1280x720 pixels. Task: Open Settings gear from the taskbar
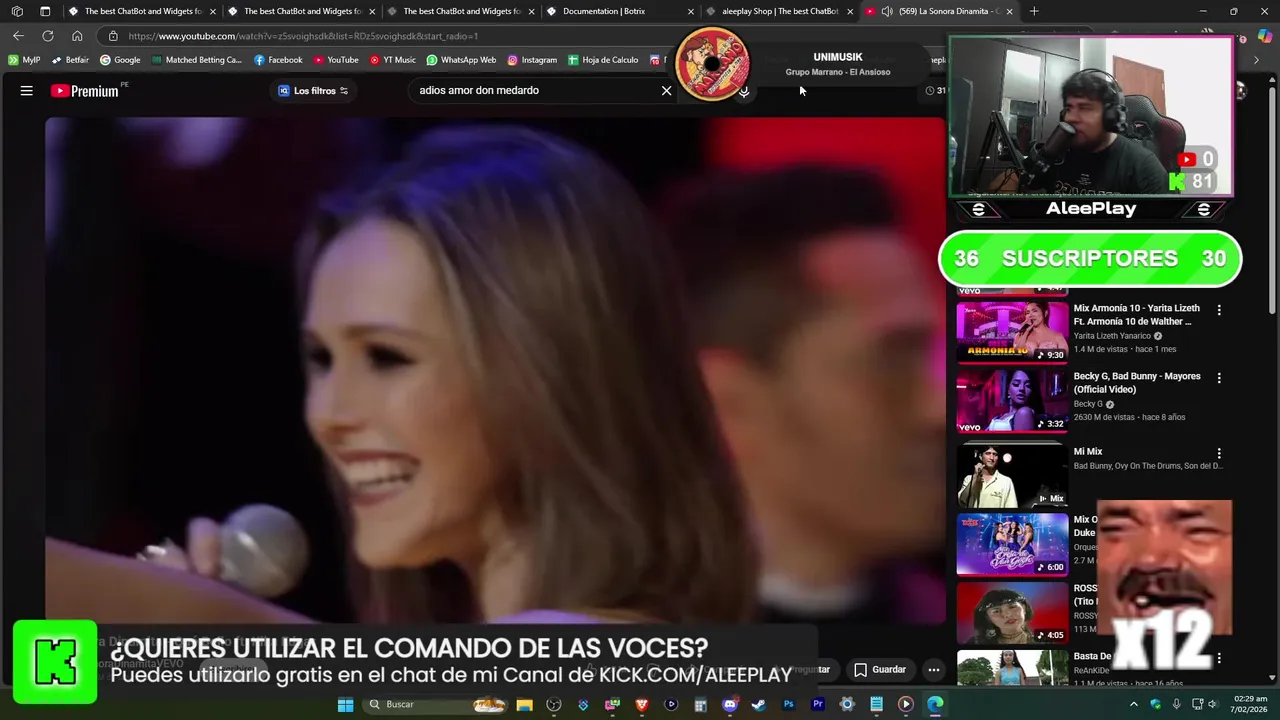pos(847,704)
